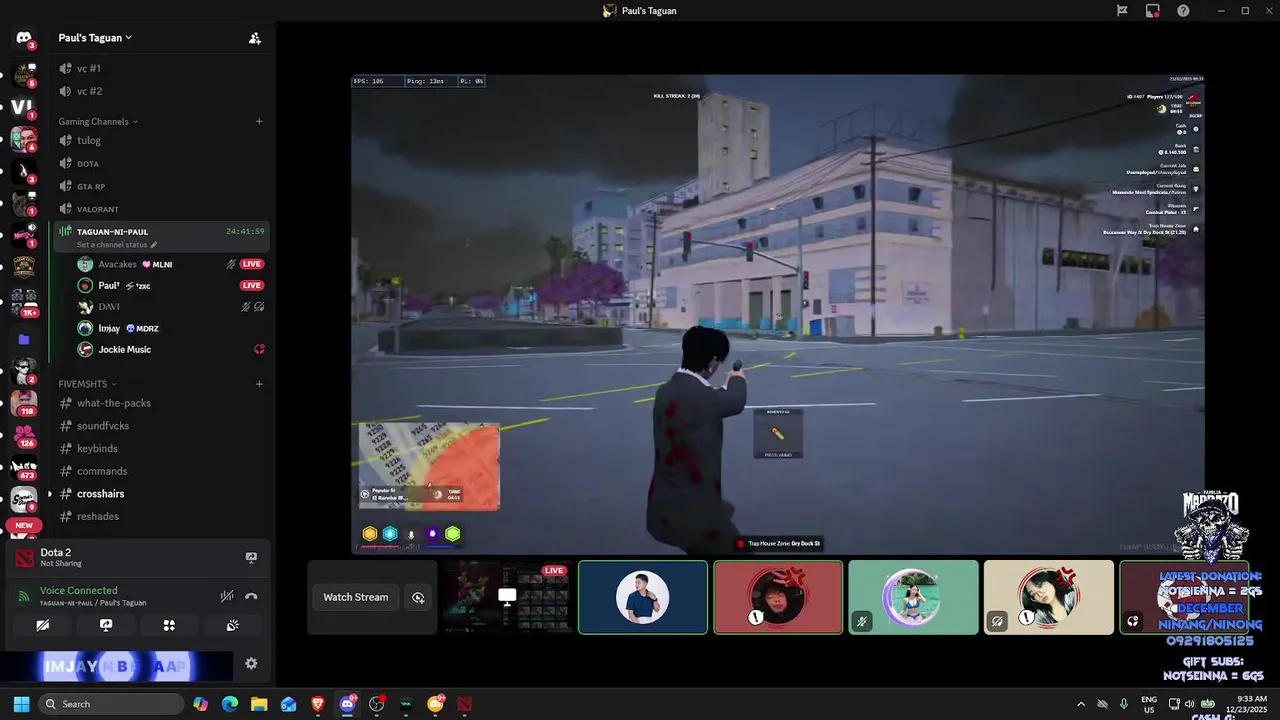Select participant tile with teal green background
The image size is (1280, 720).
(x=913, y=597)
